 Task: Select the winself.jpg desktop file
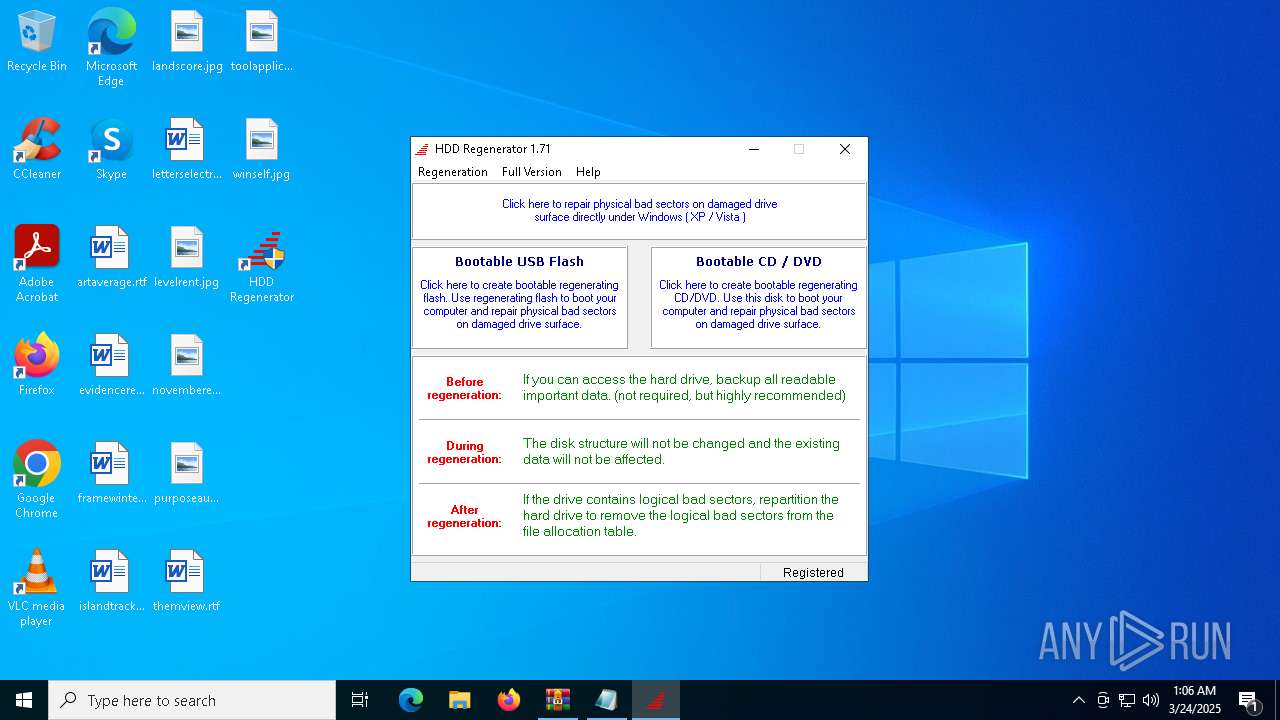click(x=262, y=150)
